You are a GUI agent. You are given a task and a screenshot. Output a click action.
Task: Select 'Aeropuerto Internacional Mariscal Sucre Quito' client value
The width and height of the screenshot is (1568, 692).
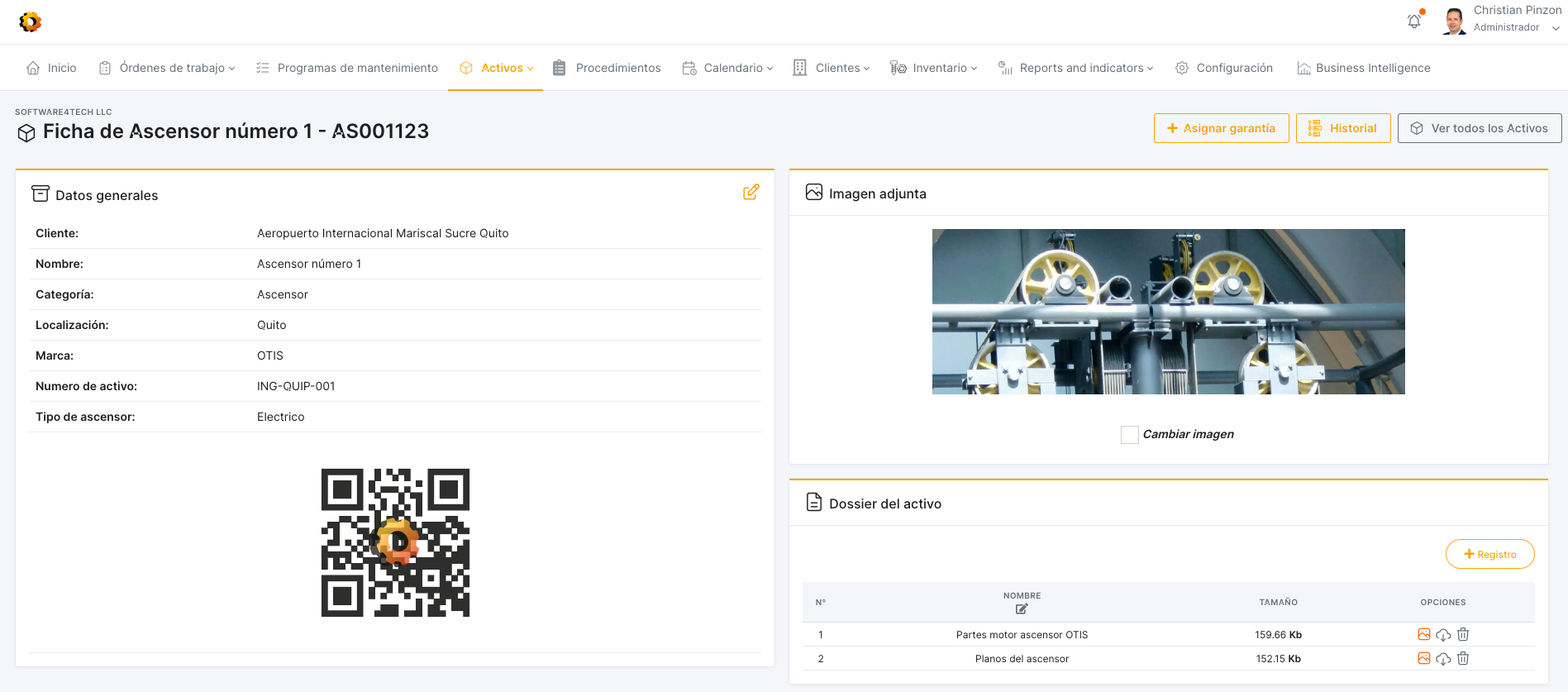click(x=383, y=233)
